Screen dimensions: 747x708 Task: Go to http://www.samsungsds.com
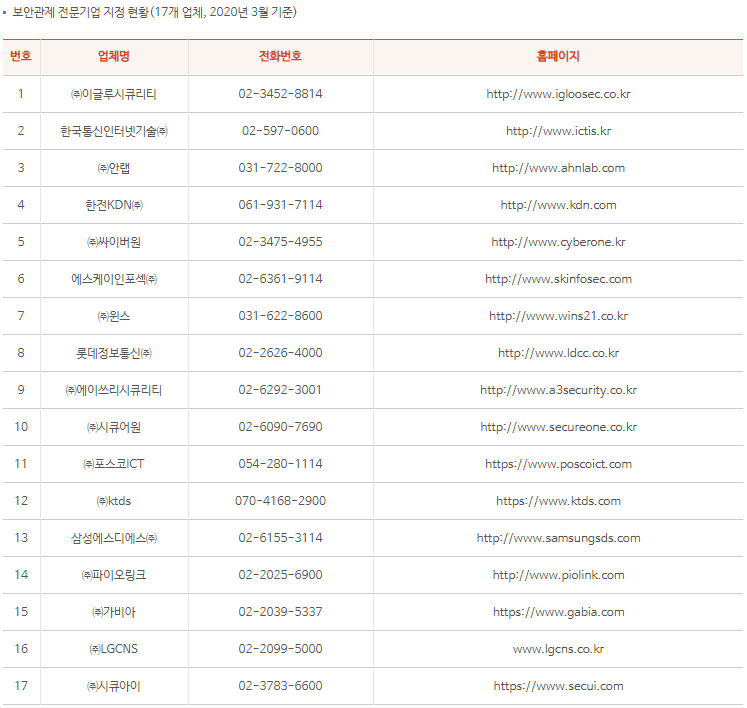558,538
